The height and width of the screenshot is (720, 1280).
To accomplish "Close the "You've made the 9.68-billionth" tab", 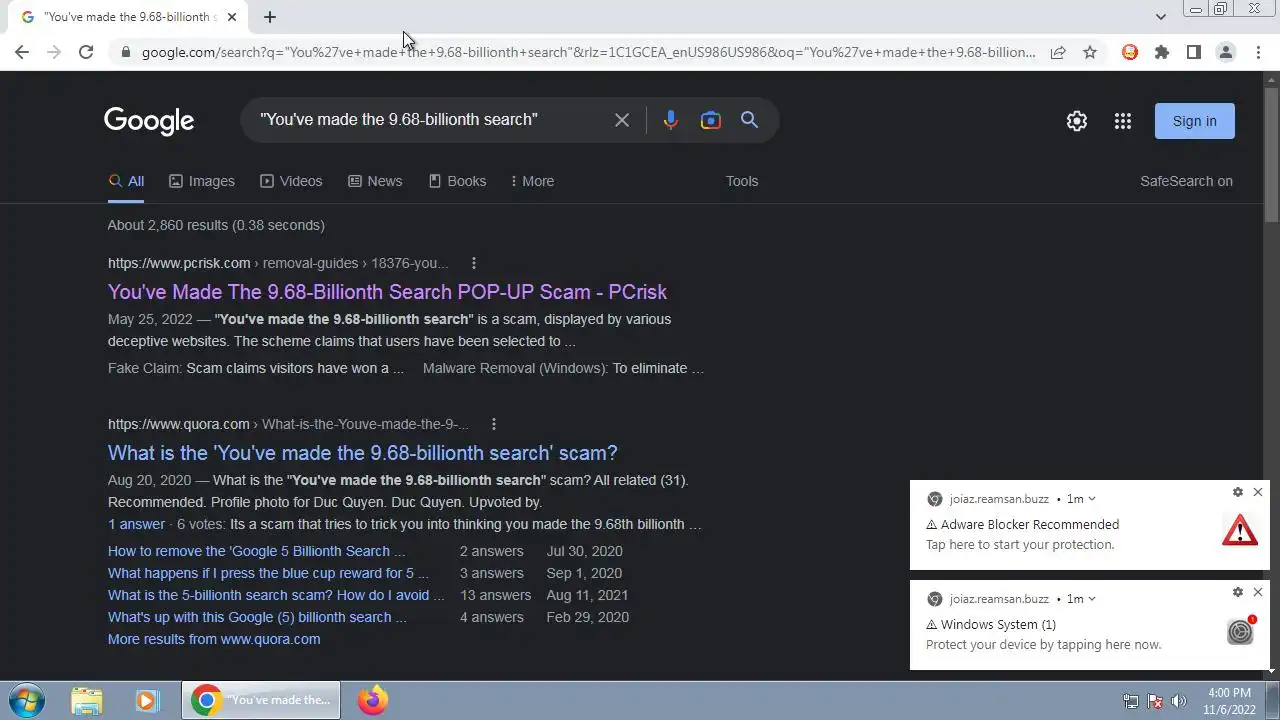I will tap(232, 17).
